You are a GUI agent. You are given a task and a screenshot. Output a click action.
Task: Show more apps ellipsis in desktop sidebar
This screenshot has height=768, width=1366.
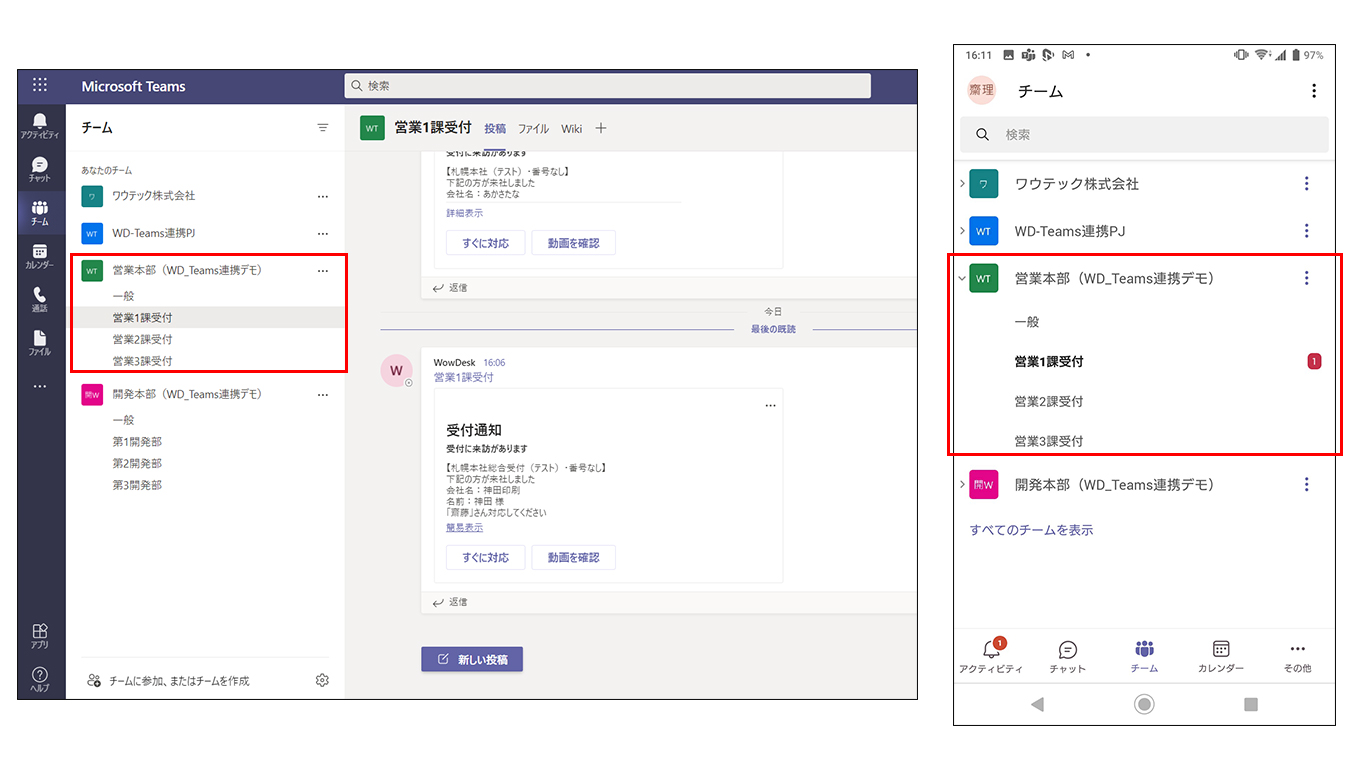[x=40, y=386]
